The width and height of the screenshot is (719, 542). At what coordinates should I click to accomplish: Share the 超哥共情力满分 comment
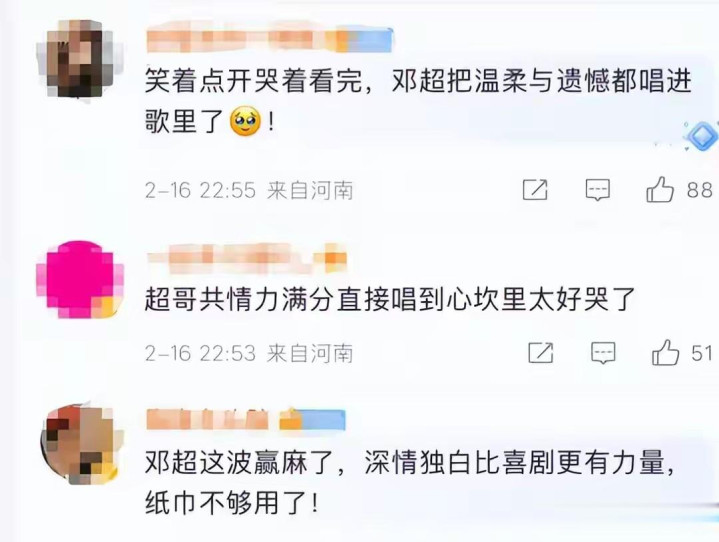(x=541, y=353)
